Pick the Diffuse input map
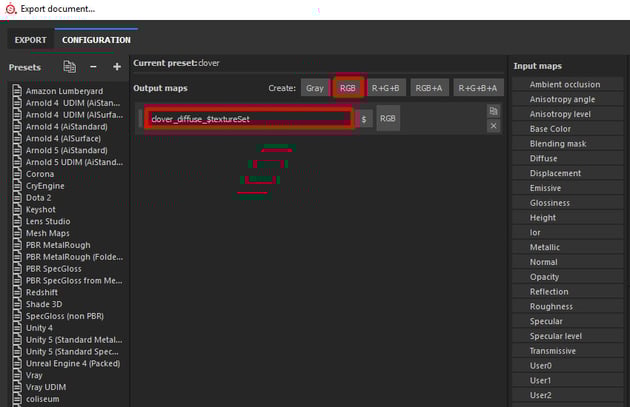Image resolution: width=630 pixels, height=407 pixels. [x=567, y=159]
